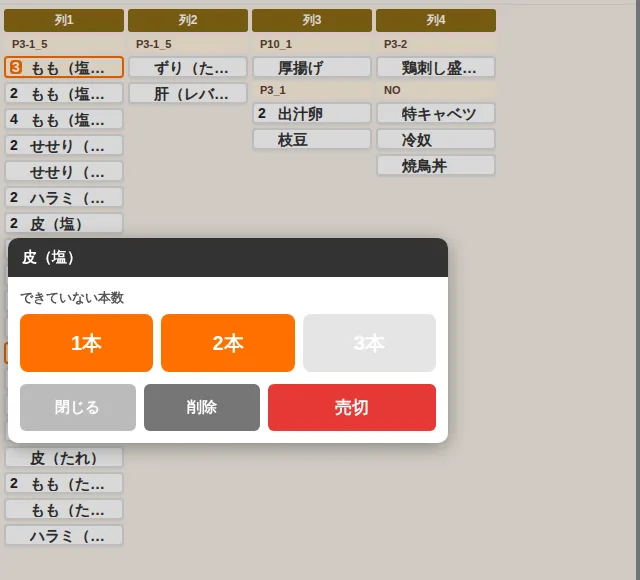Click P3-1_5 label in 列1

coord(29,44)
